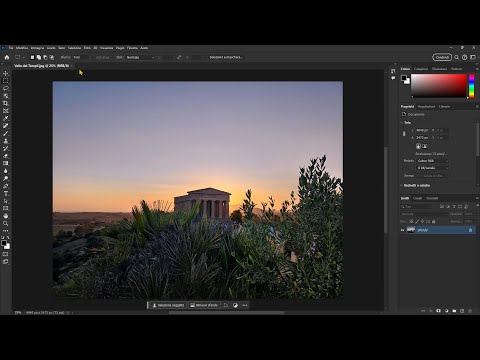The image size is (480, 360).
Task: Toggle width-height link in Tela section
Action: pos(404,134)
